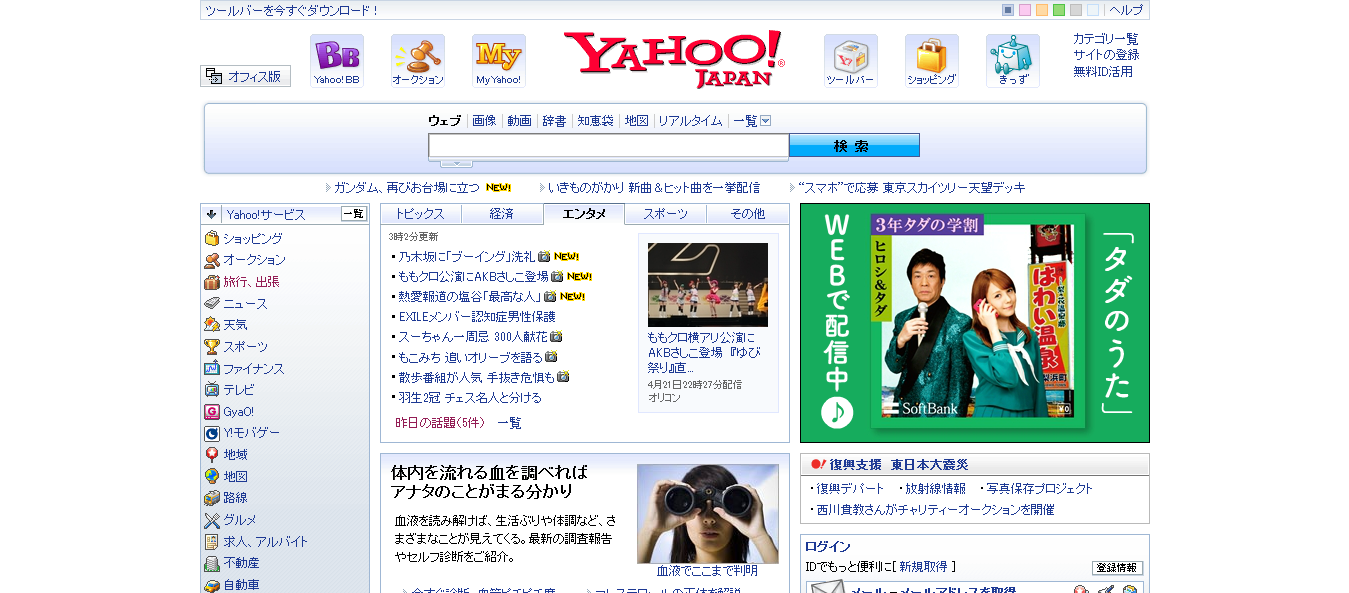Select the 画像 search tab
1349x593 pixels.
pos(484,121)
